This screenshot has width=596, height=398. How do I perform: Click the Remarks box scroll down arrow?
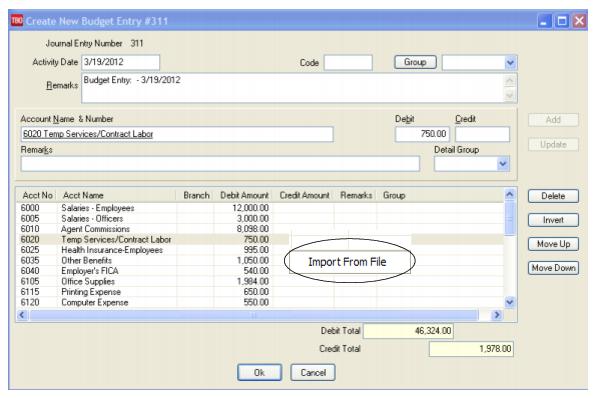pos(509,95)
